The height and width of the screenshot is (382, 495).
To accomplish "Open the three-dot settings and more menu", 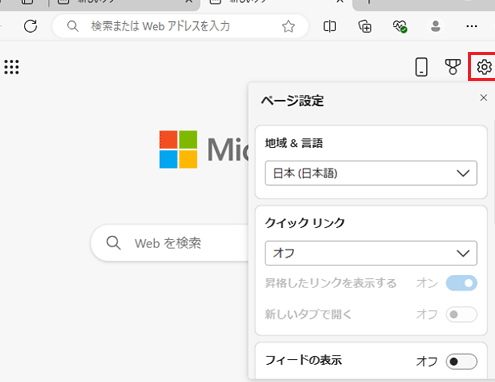I will coord(472,26).
